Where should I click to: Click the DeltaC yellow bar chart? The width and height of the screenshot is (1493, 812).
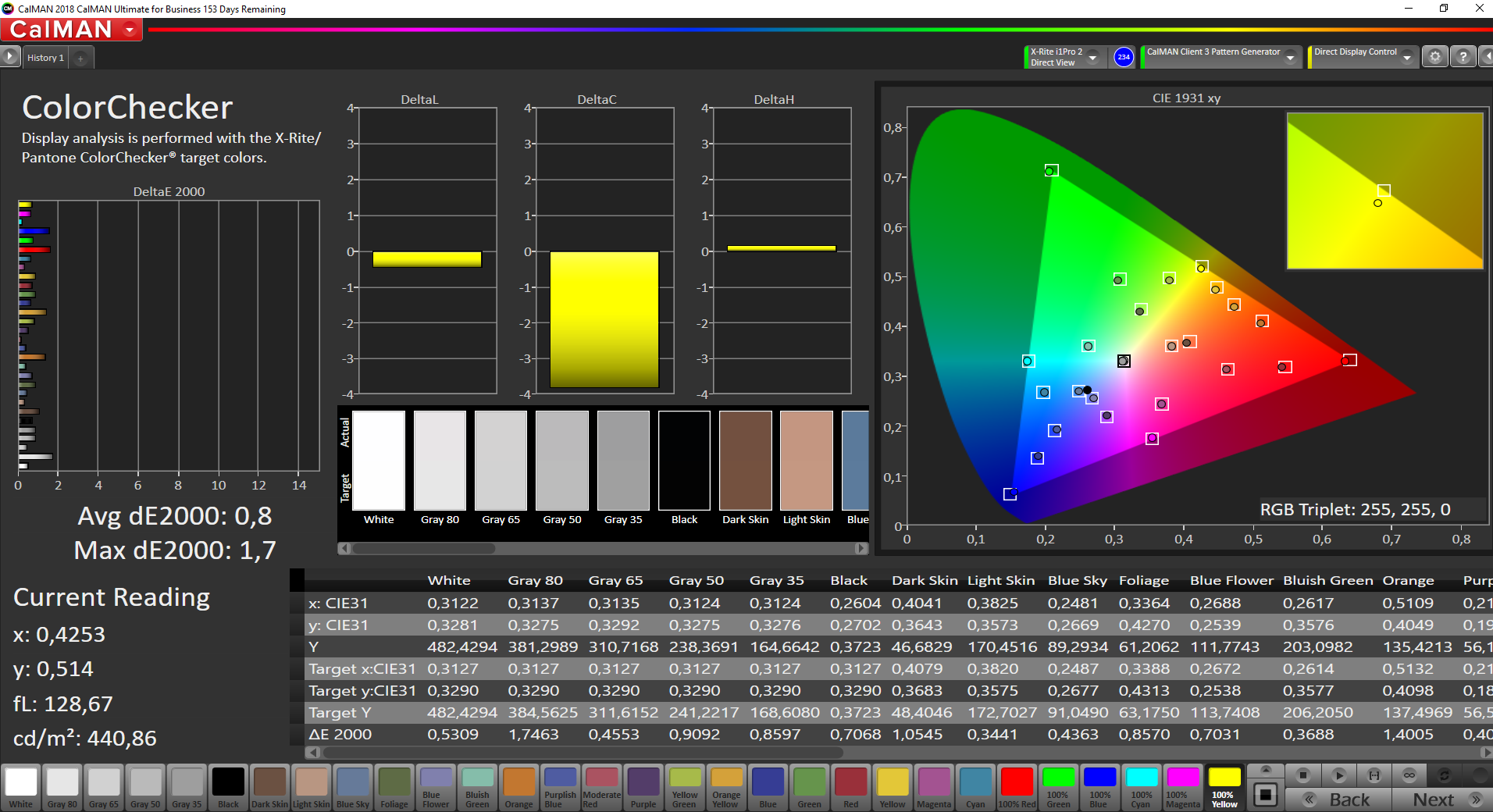(604, 319)
